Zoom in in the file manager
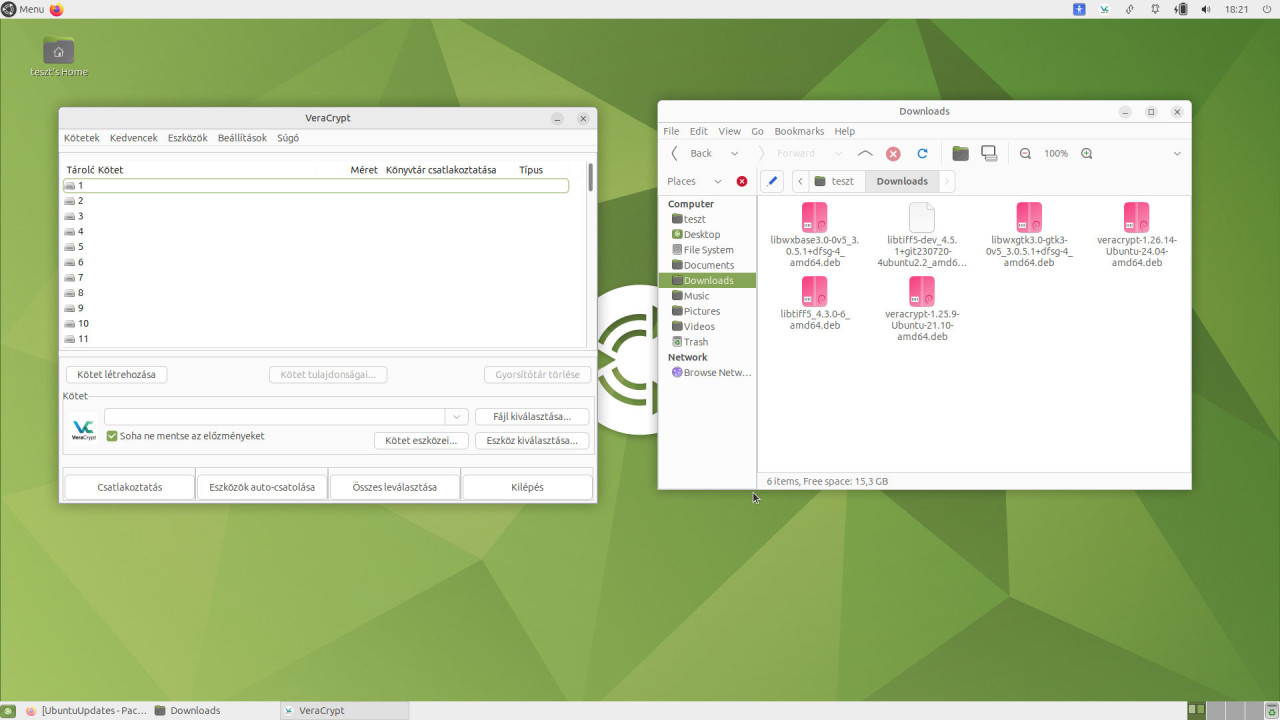1280x720 pixels. pyautogui.click(x=1086, y=153)
